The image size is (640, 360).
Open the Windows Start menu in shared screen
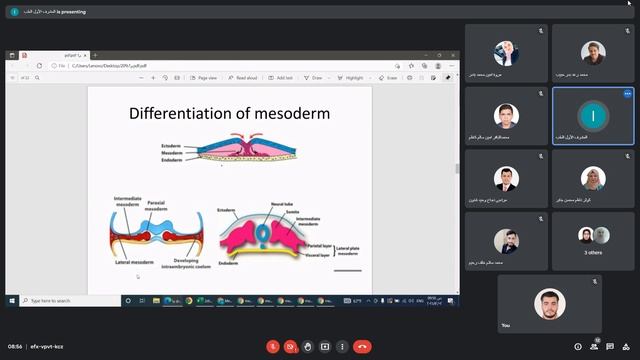pyautogui.click(x=12, y=301)
